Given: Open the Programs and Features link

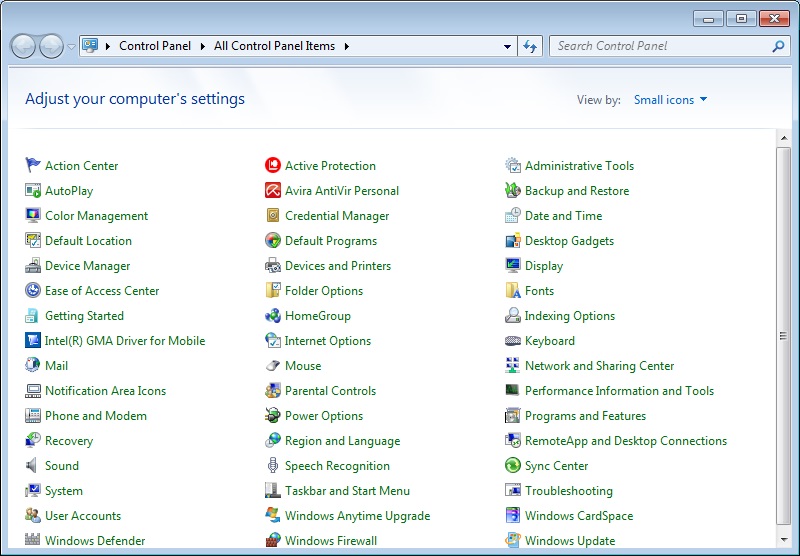Looking at the screenshot, I should pyautogui.click(x=585, y=416).
